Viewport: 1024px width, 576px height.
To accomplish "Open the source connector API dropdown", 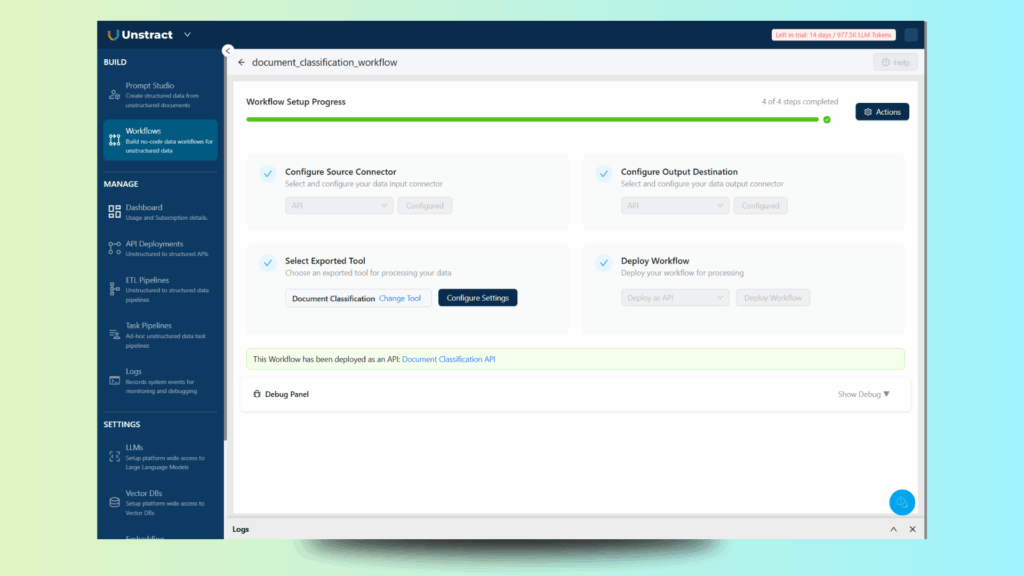I will [x=339, y=205].
